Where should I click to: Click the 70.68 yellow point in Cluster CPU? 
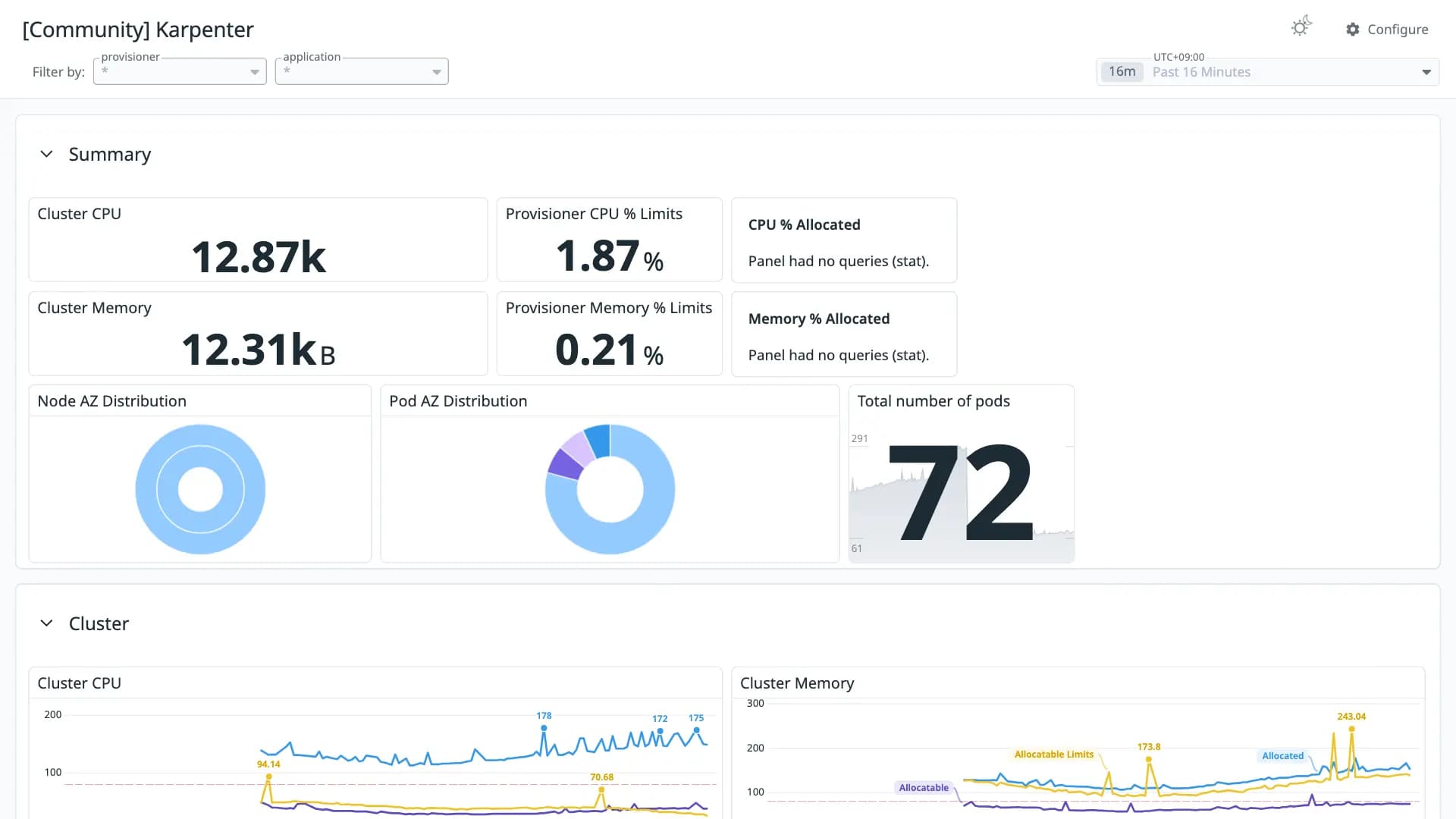coord(601,789)
